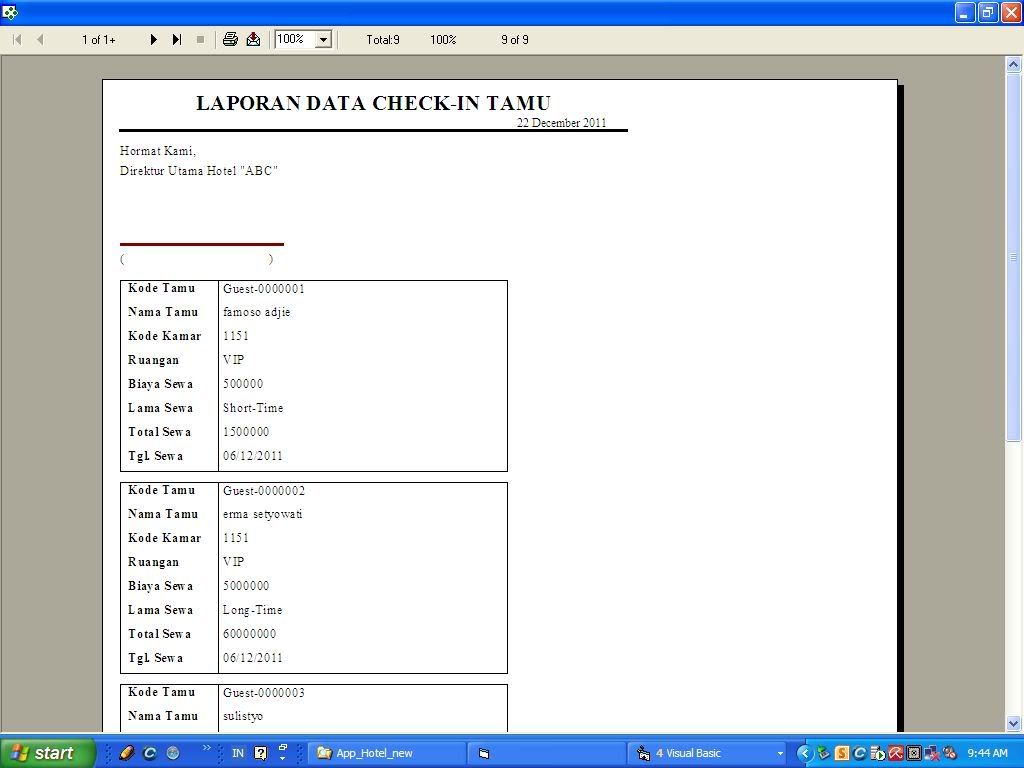Viewport: 1024px width, 768px height.
Task: Click the 9:44 AM taskbar clock
Action: 987,753
